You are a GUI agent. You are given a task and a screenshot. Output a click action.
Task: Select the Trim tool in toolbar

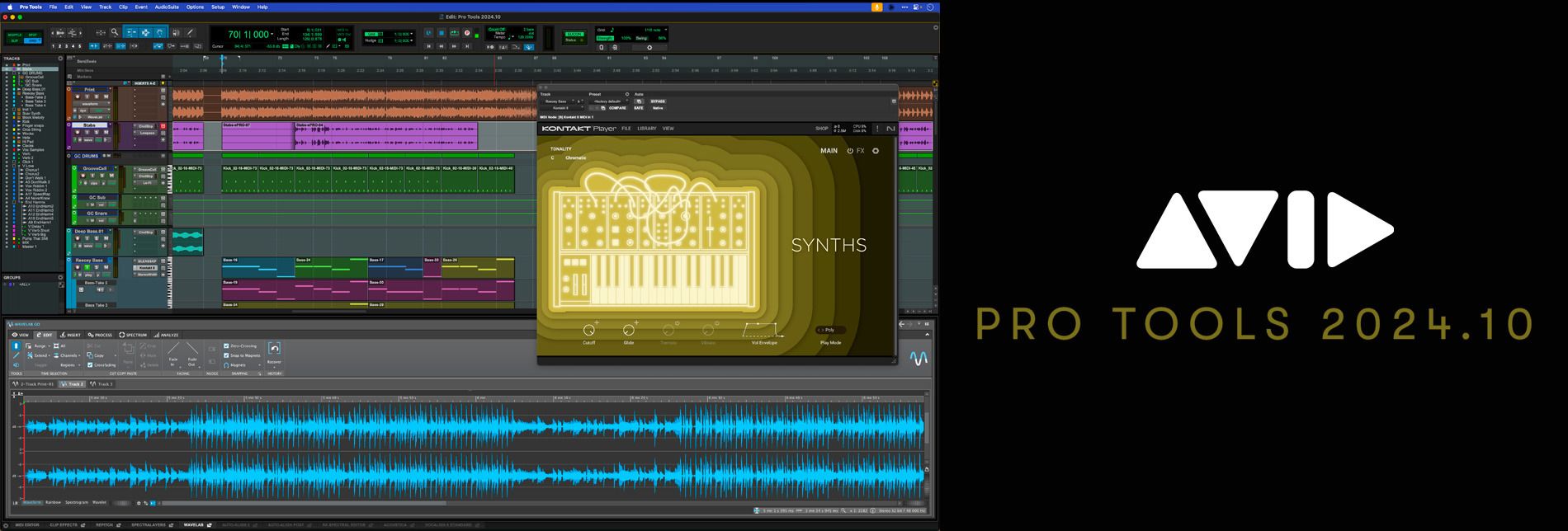[x=131, y=32]
